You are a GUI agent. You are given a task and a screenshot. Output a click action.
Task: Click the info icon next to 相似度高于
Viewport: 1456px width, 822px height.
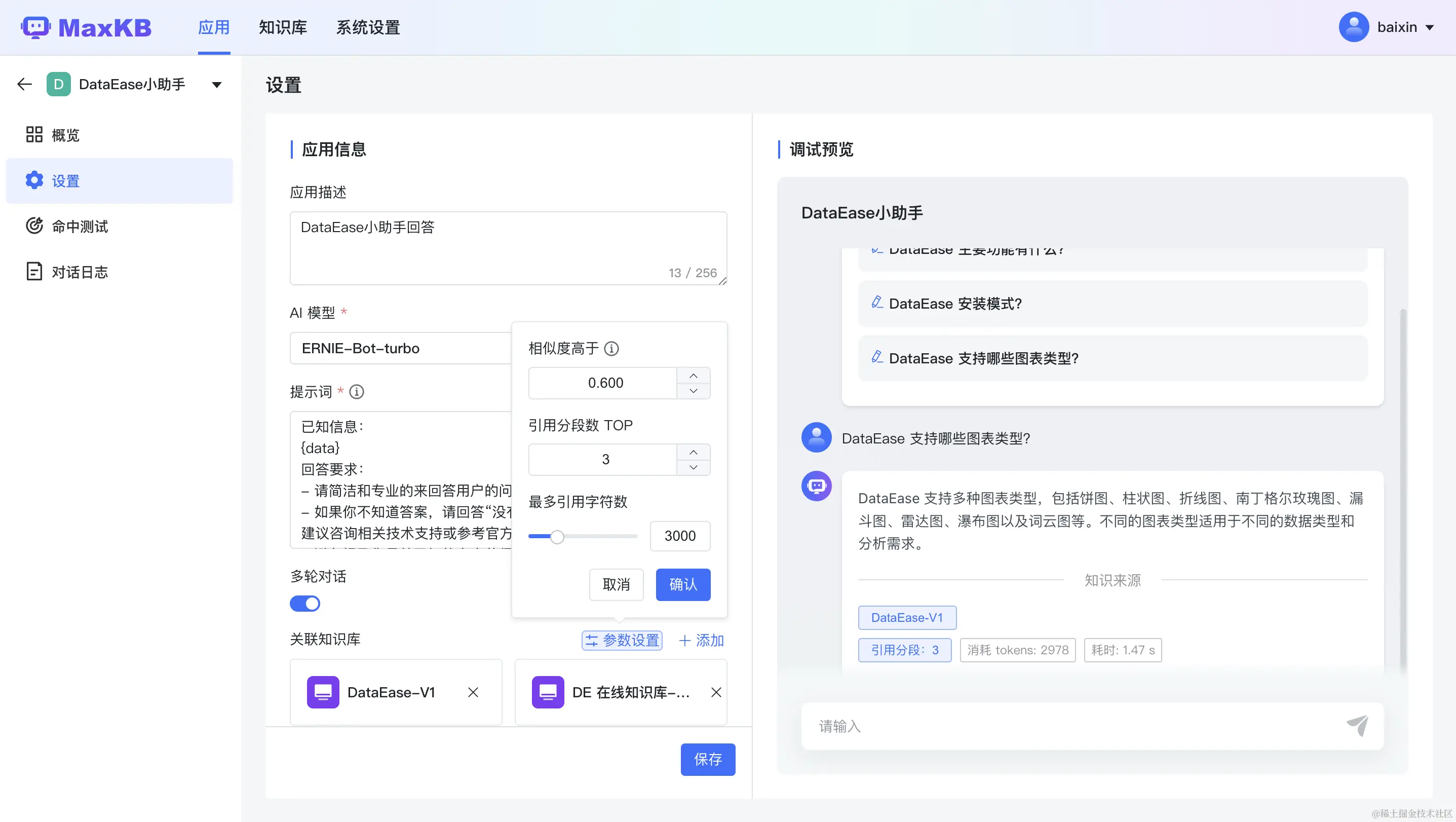pyautogui.click(x=611, y=348)
